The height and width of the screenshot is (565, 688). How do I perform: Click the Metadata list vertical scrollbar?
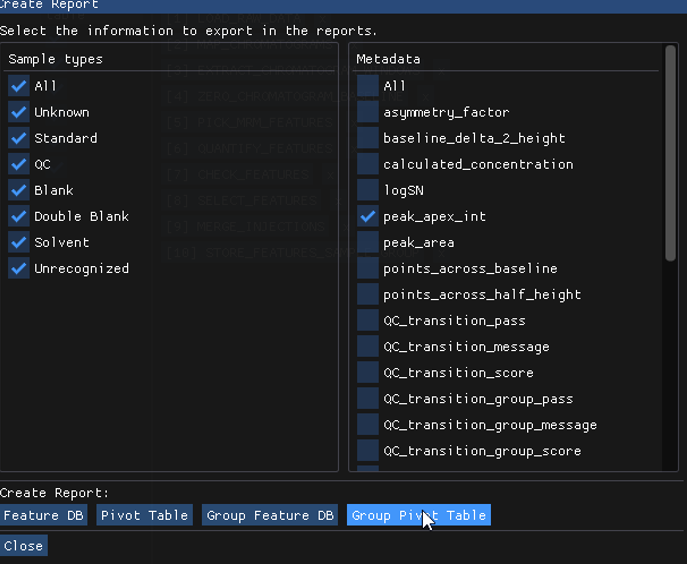[x=670, y=154]
